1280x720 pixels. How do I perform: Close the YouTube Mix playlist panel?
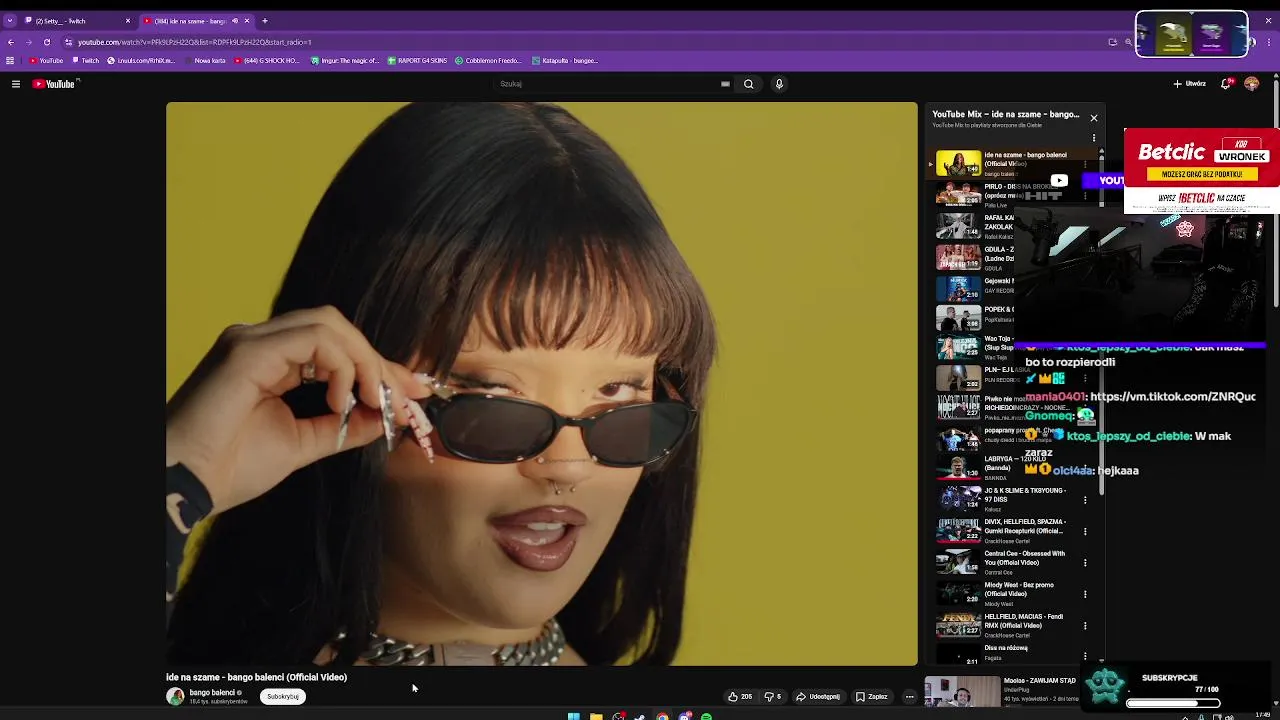1093,118
